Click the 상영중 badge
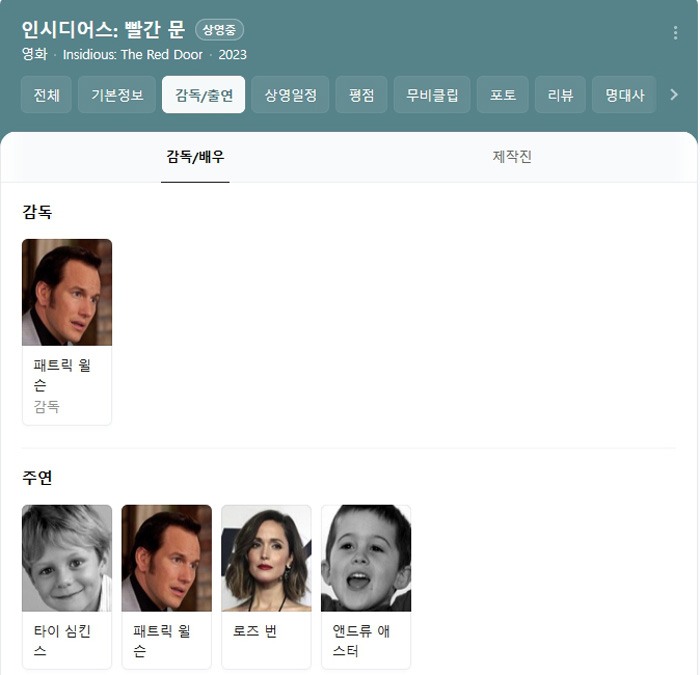This screenshot has height=675, width=700. point(219,30)
